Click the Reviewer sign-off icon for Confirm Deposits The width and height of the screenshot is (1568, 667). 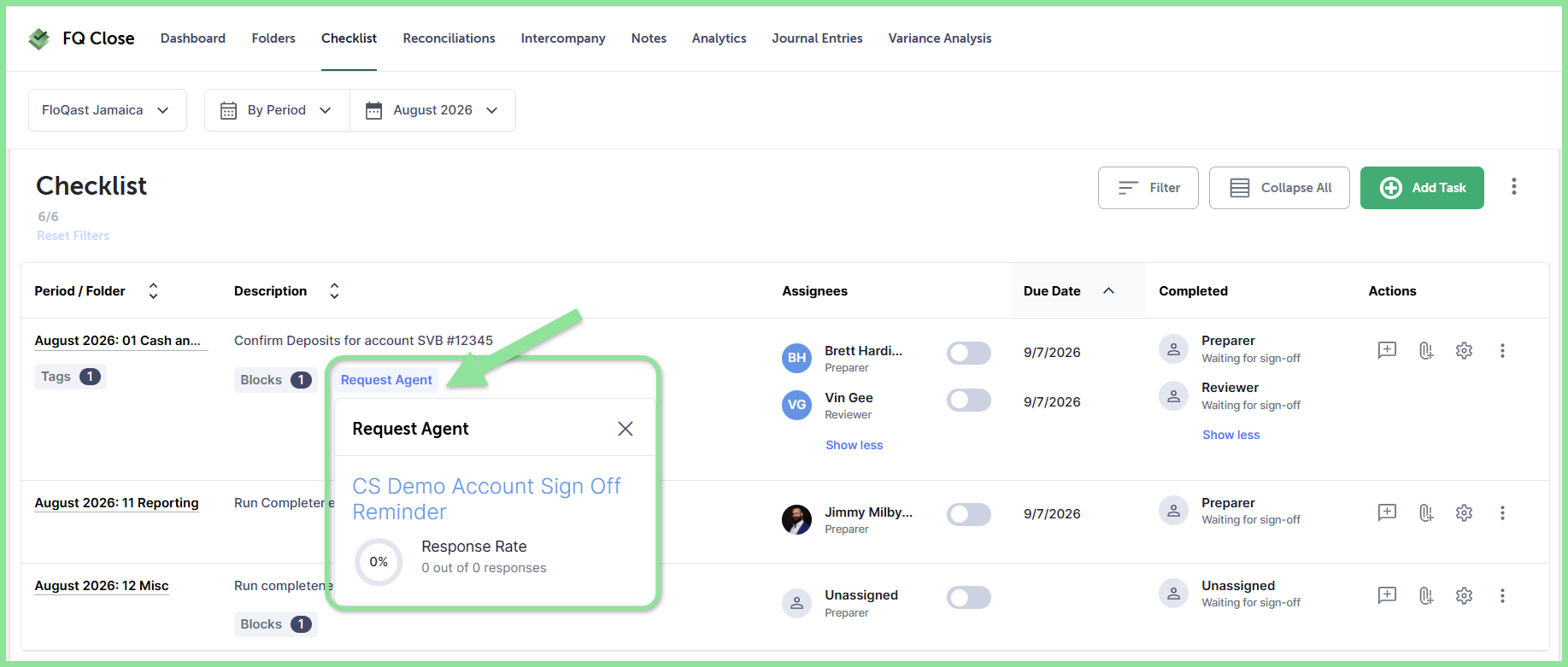[x=1173, y=395]
